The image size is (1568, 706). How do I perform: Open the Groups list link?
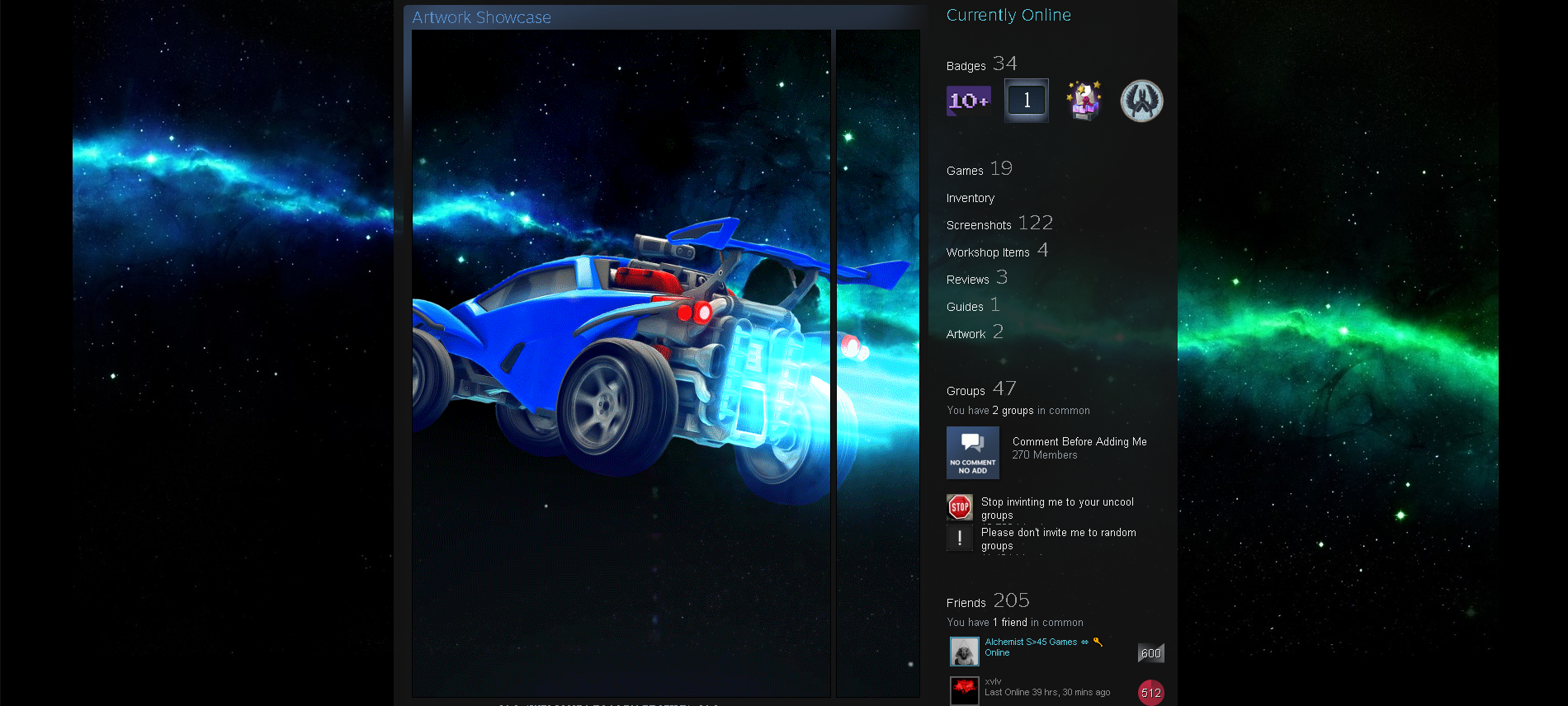[x=966, y=391]
